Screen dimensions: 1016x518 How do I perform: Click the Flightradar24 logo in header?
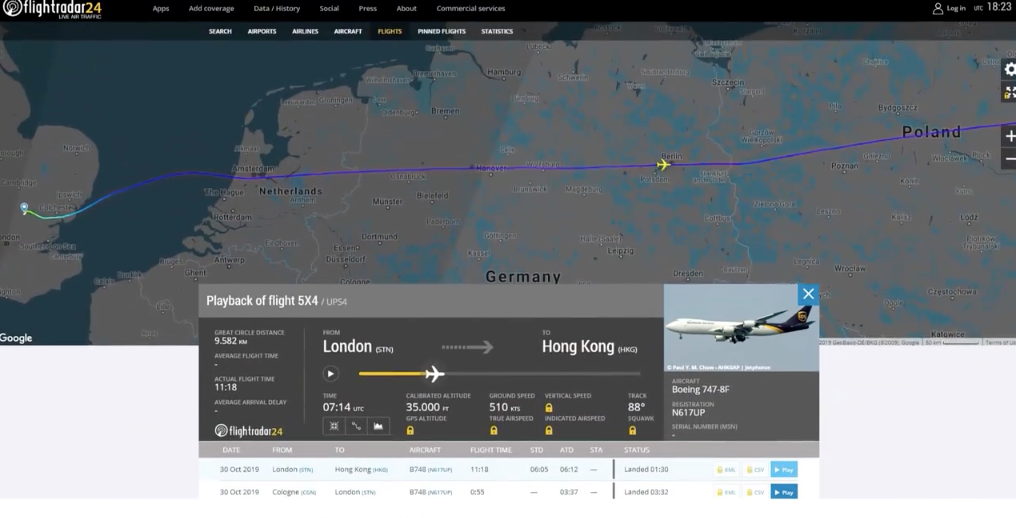(52, 8)
